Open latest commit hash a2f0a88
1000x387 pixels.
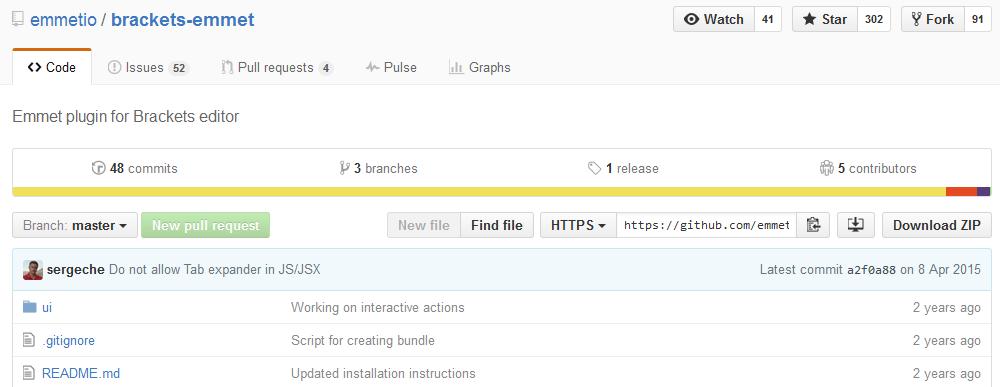pyautogui.click(x=872, y=270)
